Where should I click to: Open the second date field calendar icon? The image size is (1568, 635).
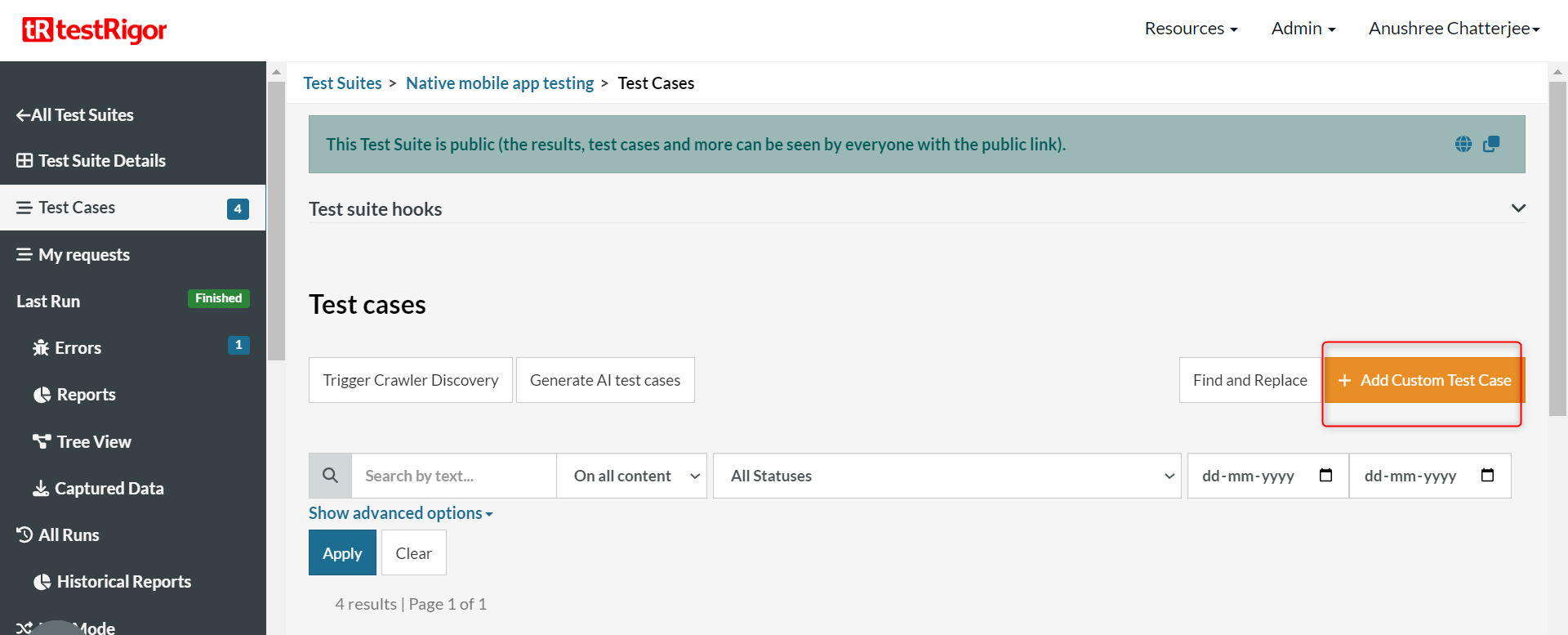coord(1487,475)
